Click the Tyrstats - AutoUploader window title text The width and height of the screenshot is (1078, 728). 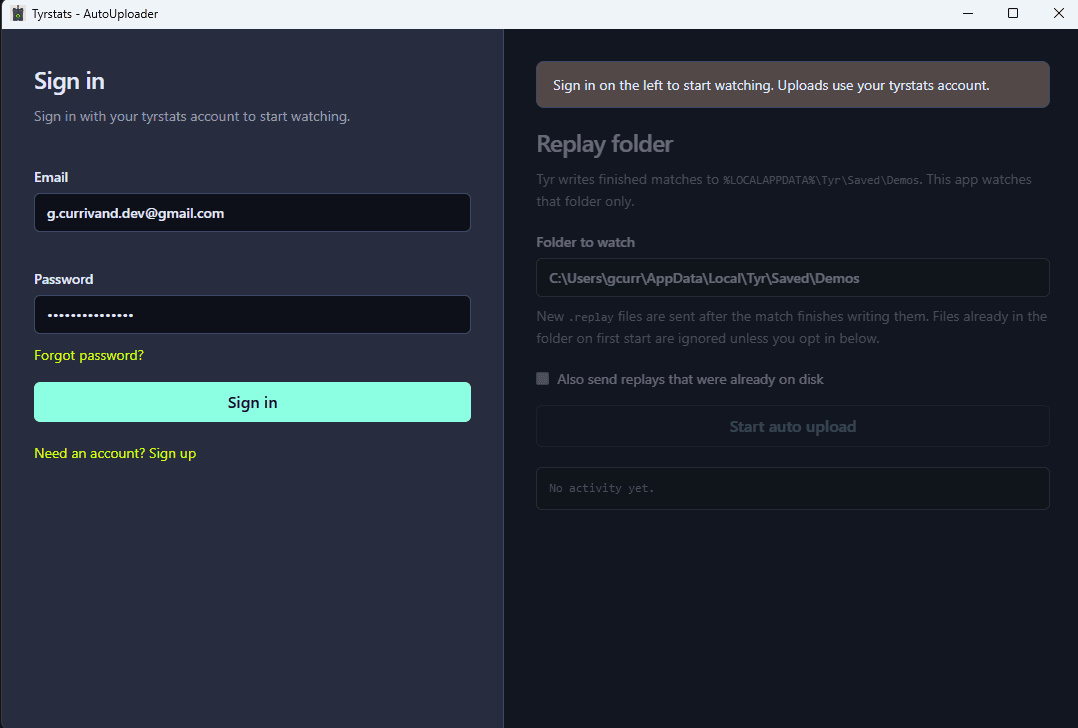pyautogui.click(x=95, y=14)
